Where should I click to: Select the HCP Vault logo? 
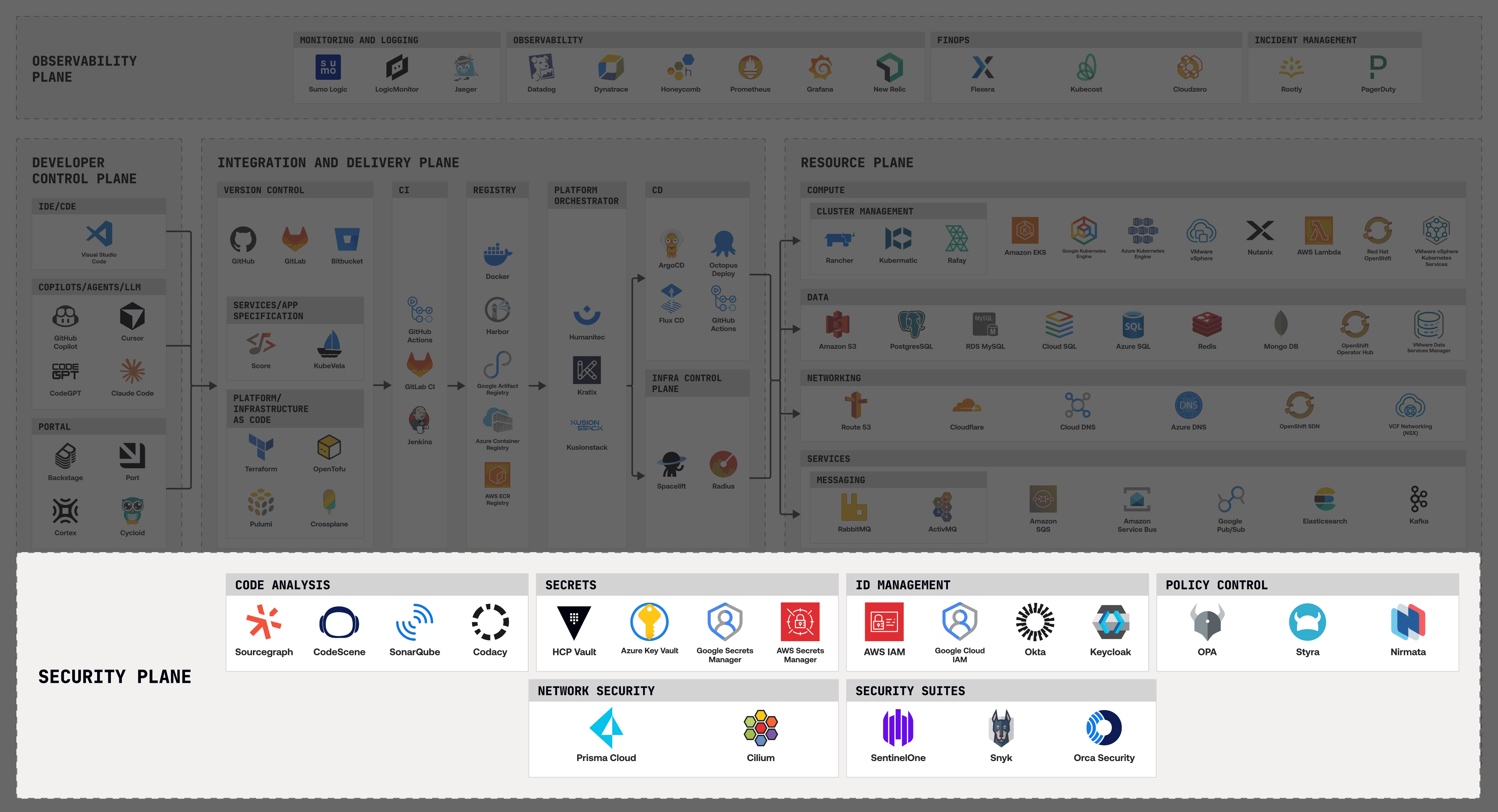(x=573, y=622)
